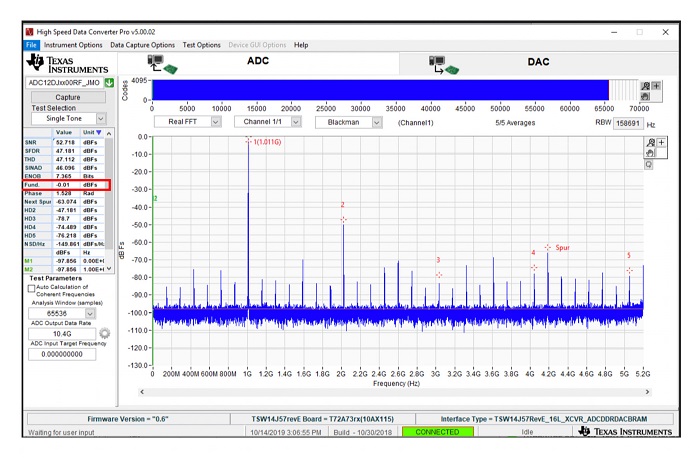Open the Blackman window dropdown
Screen dimensions: 700x466
click(377, 122)
